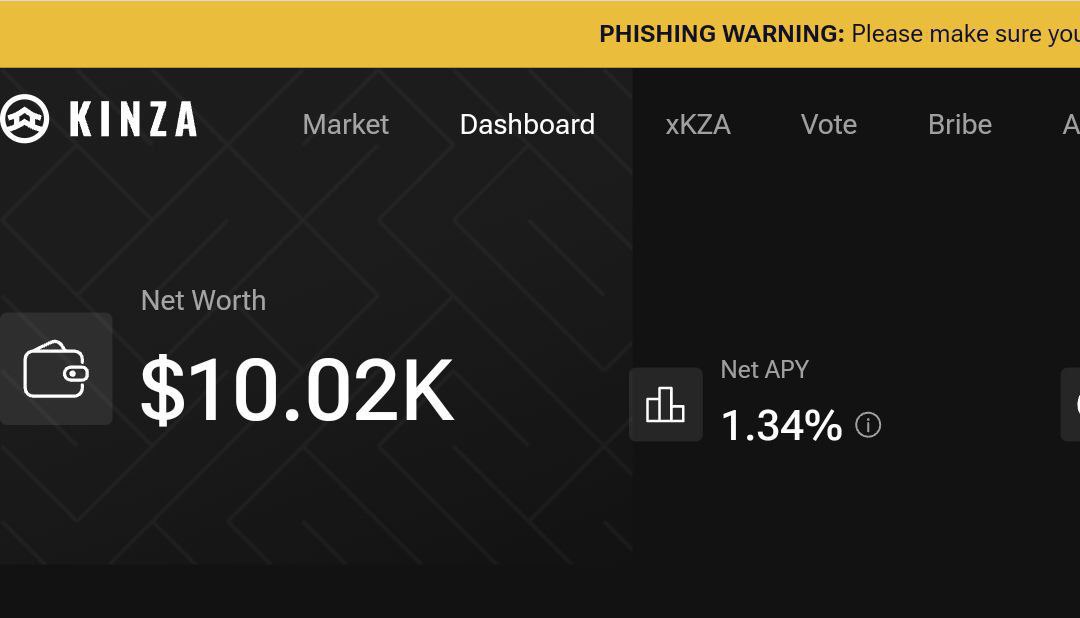Click the Net Worth label
The height and width of the screenshot is (618, 1080).
(203, 300)
